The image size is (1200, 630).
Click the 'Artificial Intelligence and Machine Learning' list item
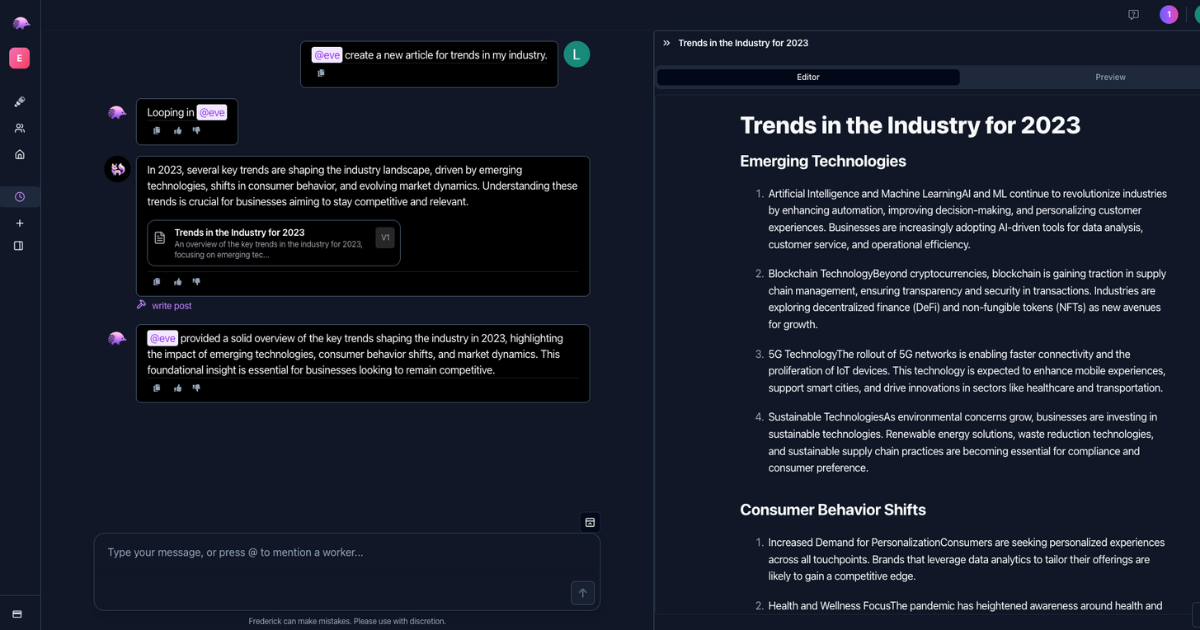click(x=968, y=219)
